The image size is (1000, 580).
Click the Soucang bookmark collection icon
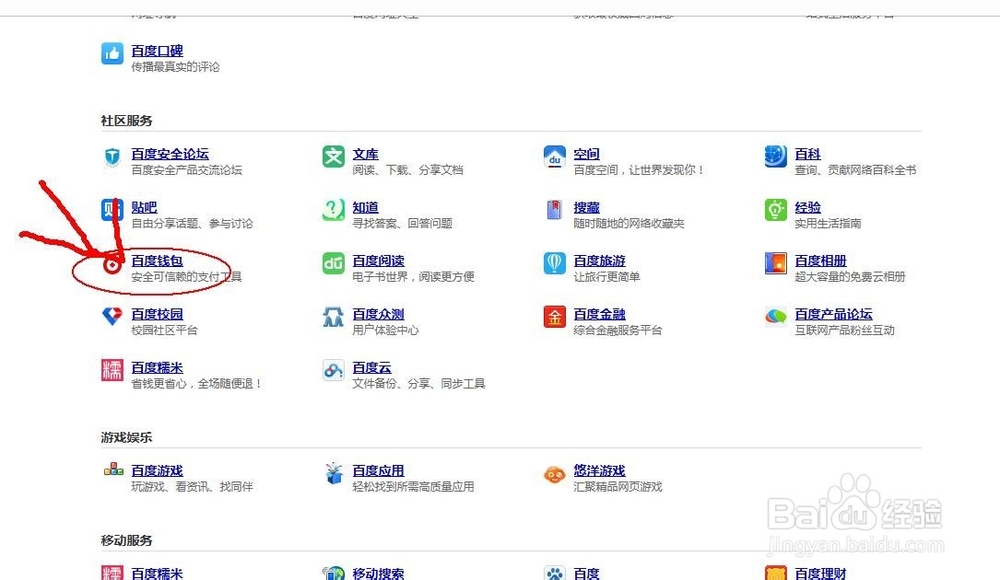554,212
